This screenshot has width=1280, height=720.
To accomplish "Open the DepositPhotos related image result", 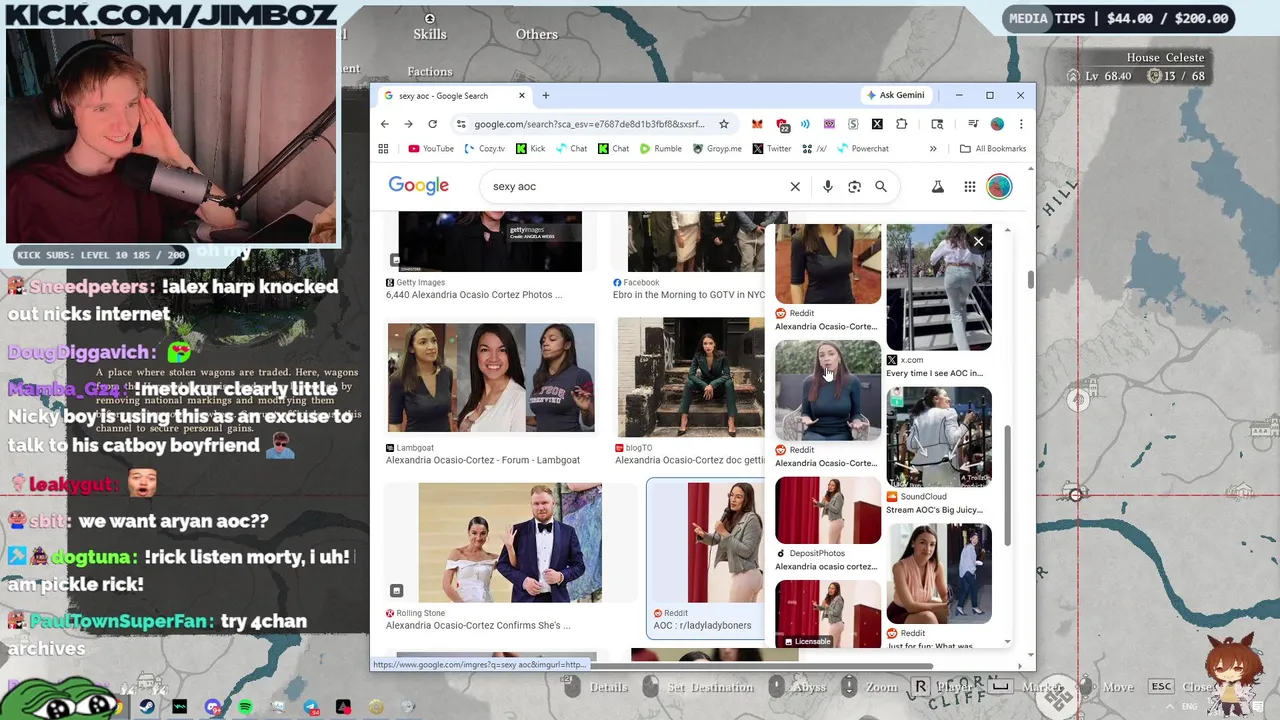I will pyautogui.click(x=828, y=510).
